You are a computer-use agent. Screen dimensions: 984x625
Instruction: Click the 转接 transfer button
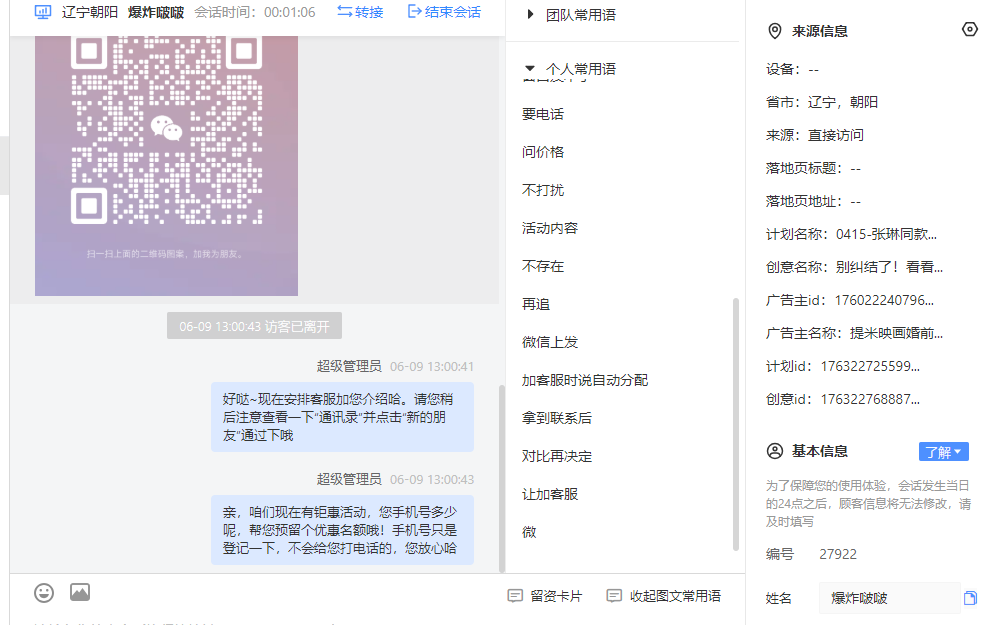point(360,12)
